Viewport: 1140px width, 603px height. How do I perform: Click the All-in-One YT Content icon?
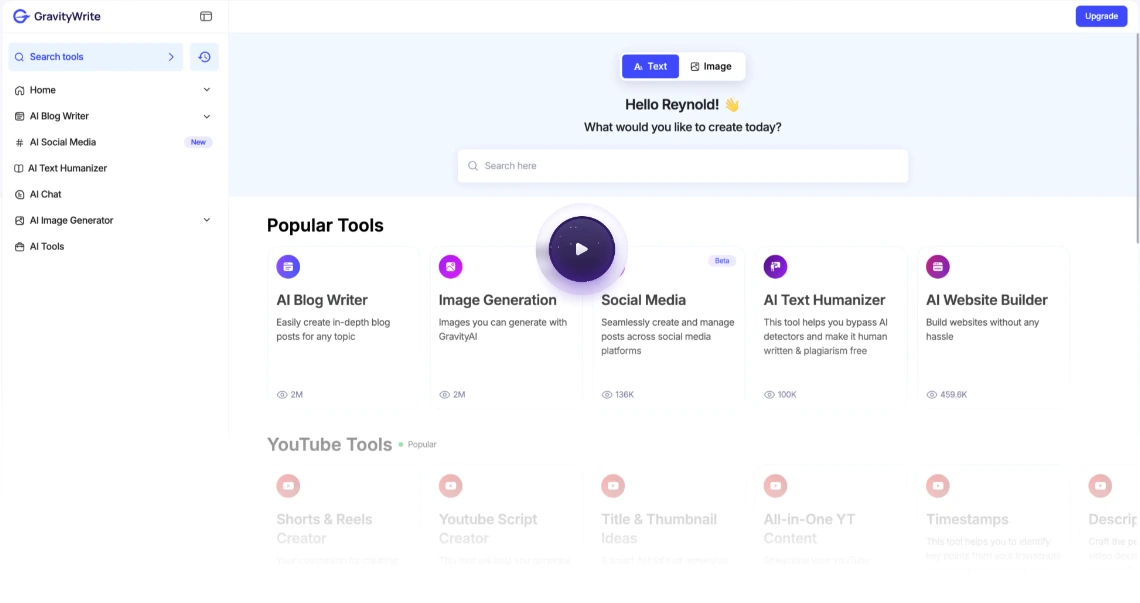[x=775, y=486]
